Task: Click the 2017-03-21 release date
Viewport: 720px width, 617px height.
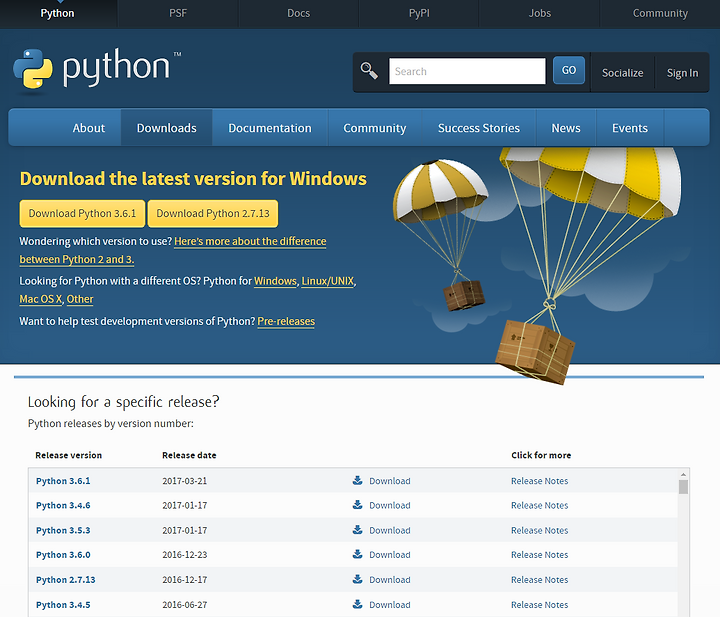Action: 185,481
